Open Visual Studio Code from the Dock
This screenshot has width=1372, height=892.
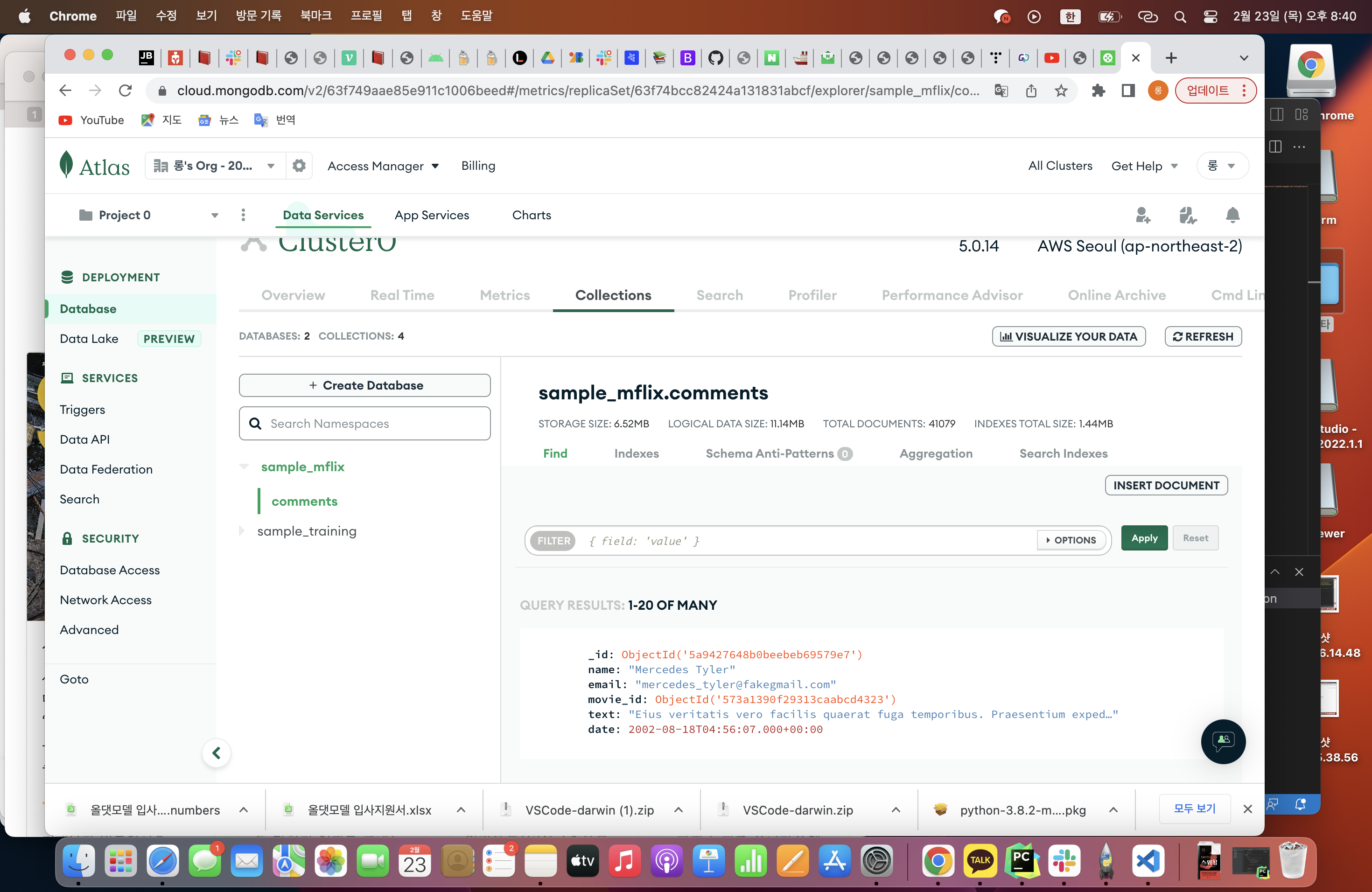tap(1148, 862)
